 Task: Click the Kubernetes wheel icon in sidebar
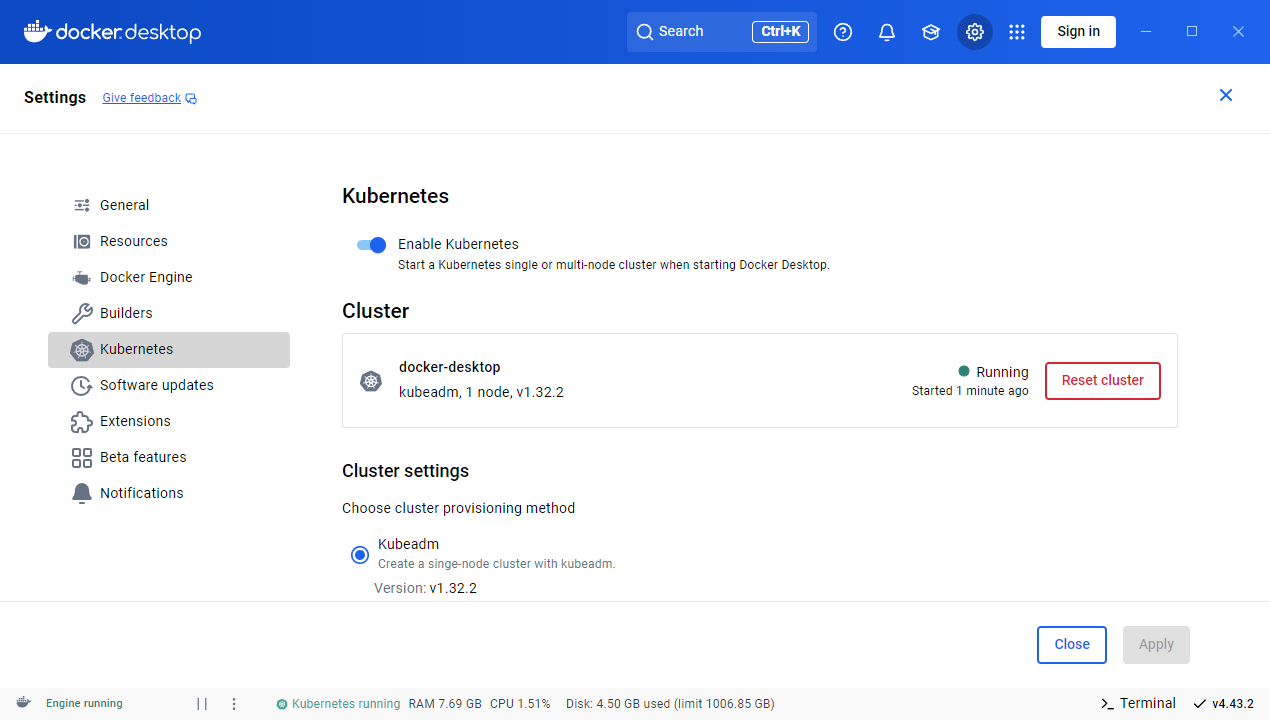tap(82, 350)
